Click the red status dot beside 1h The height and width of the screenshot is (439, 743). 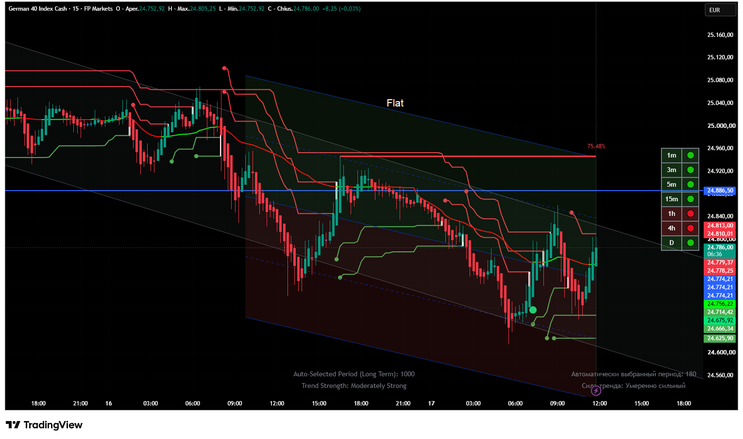tap(690, 214)
